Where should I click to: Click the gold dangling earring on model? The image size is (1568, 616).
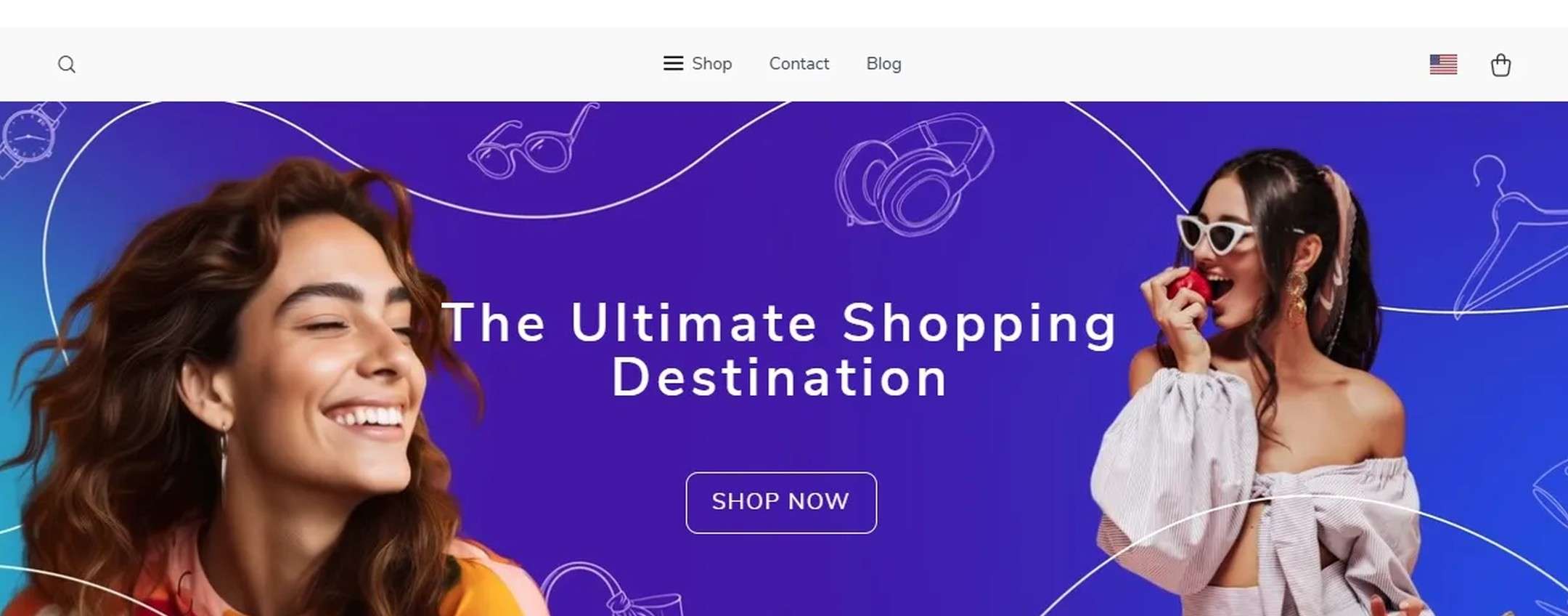tap(1297, 298)
